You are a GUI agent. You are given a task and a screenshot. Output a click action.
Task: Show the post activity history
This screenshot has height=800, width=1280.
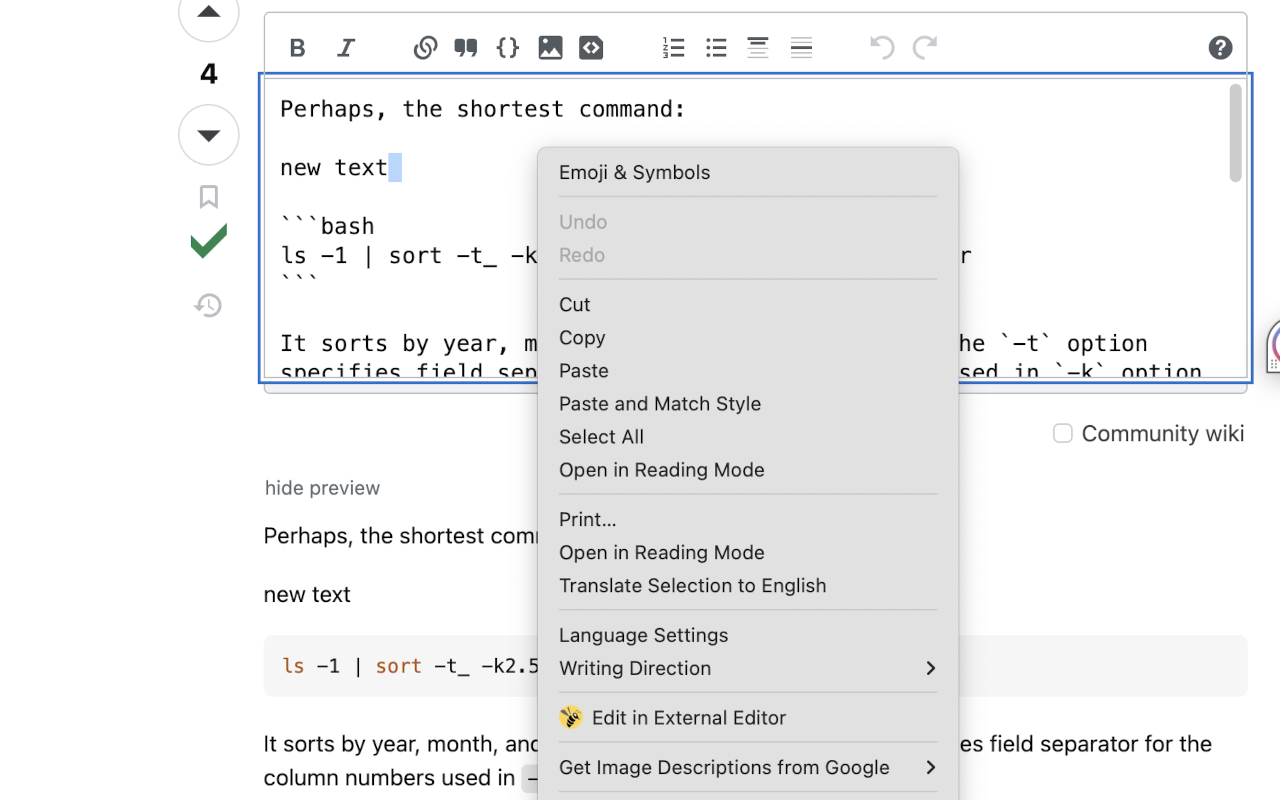pos(208,305)
